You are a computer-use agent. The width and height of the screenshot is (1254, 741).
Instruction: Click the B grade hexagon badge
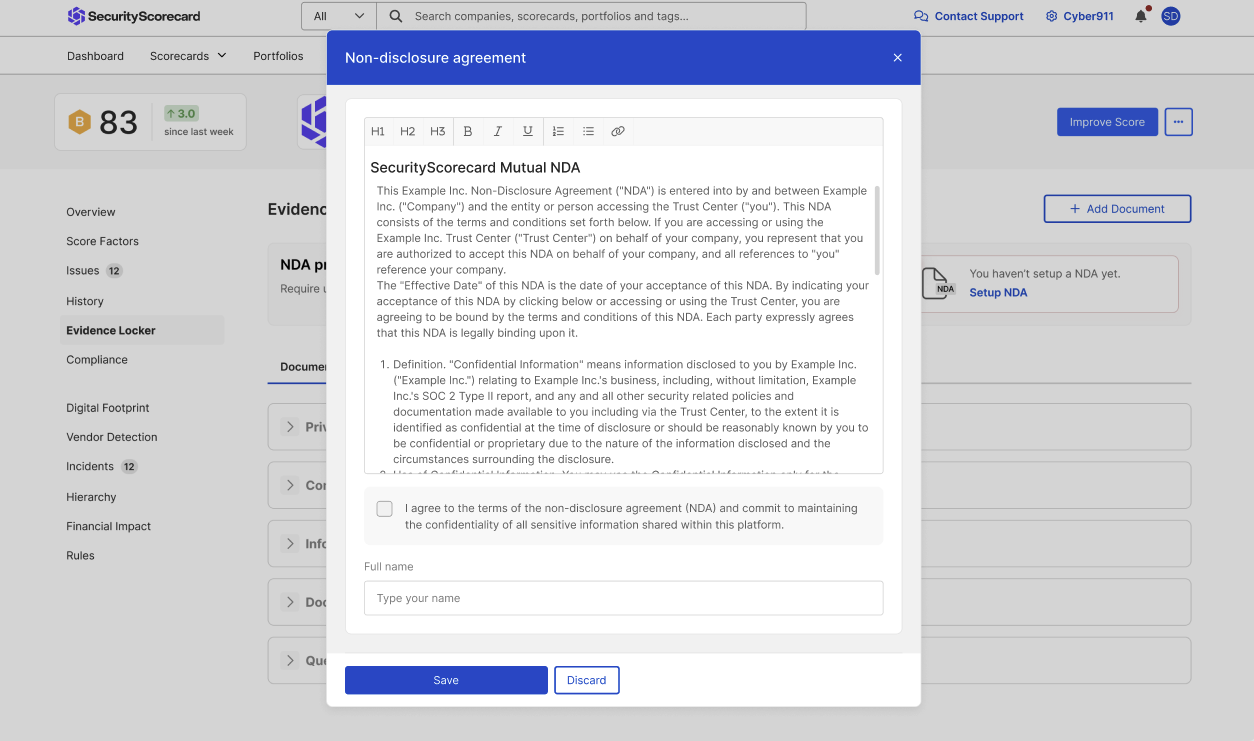79,122
